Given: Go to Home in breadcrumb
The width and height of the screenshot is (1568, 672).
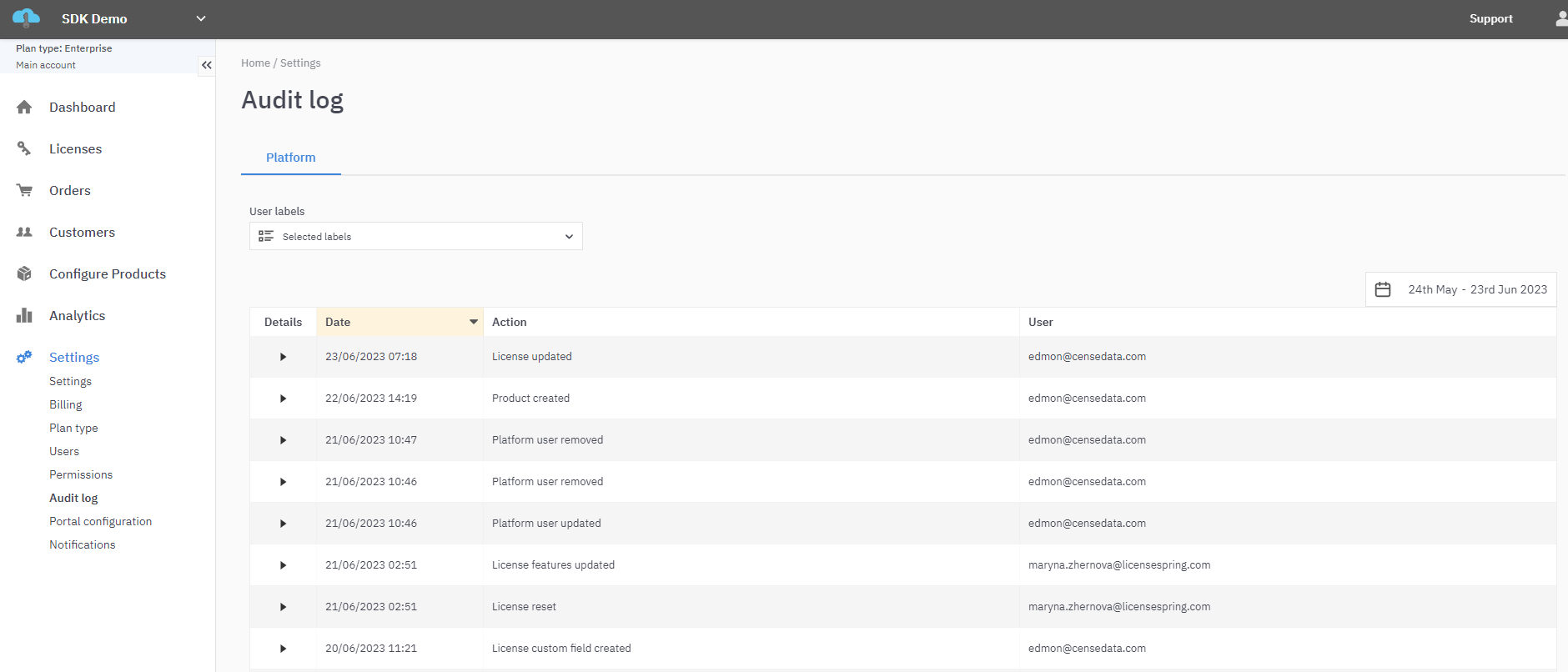Looking at the screenshot, I should [255, 63].
